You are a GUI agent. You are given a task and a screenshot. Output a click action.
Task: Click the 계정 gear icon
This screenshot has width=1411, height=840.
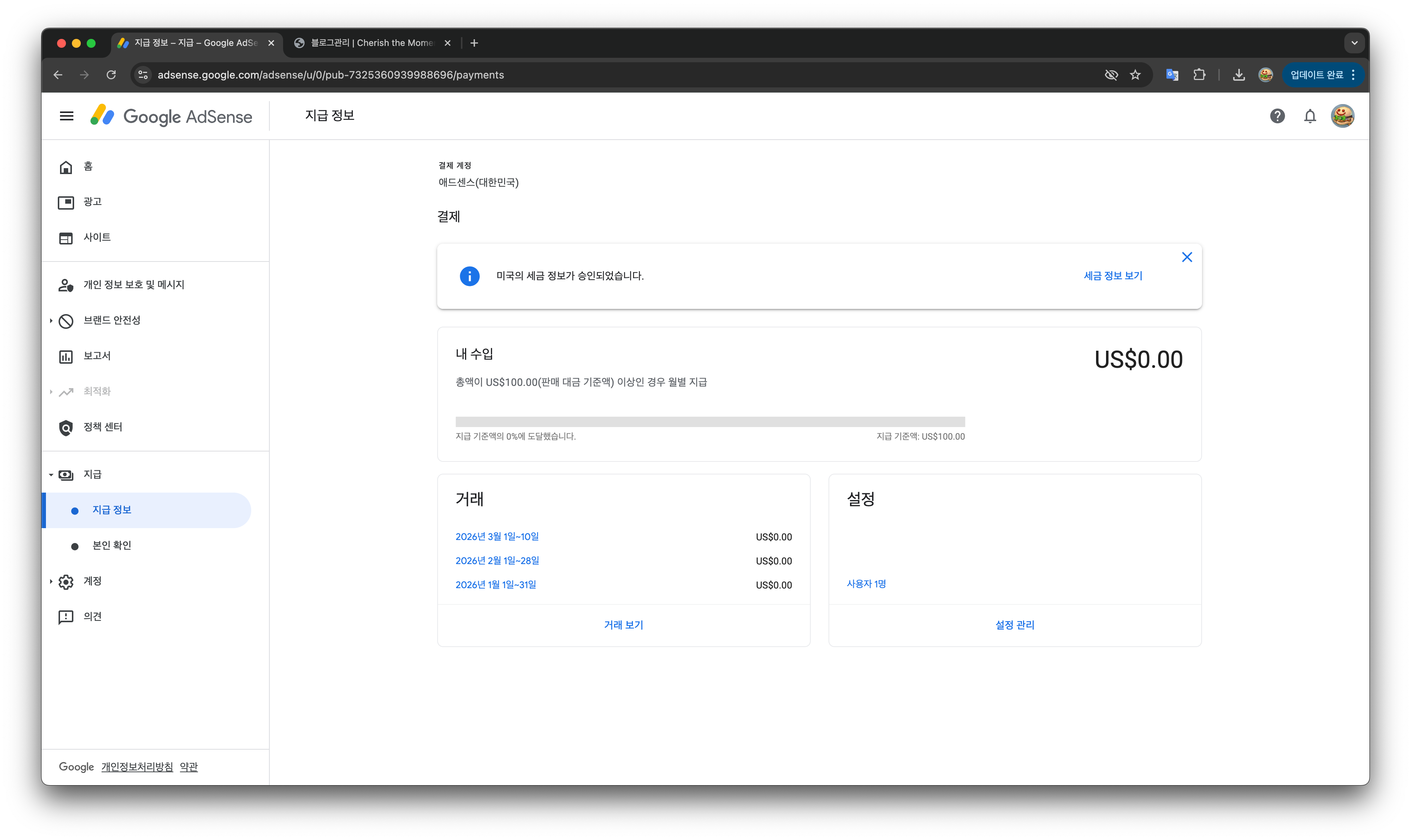66,582
